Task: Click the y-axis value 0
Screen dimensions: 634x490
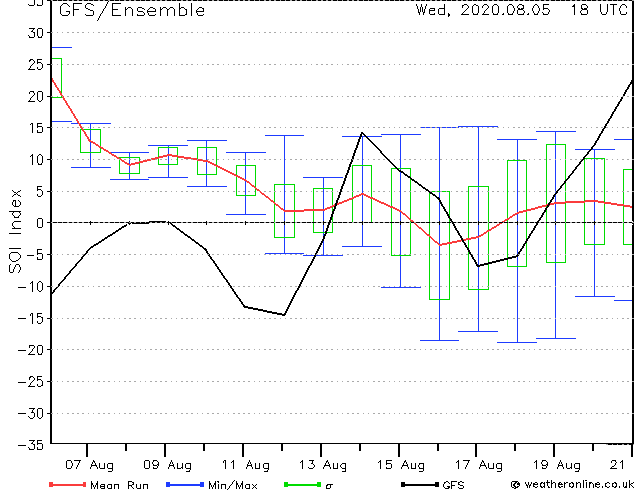Action: 40,223
